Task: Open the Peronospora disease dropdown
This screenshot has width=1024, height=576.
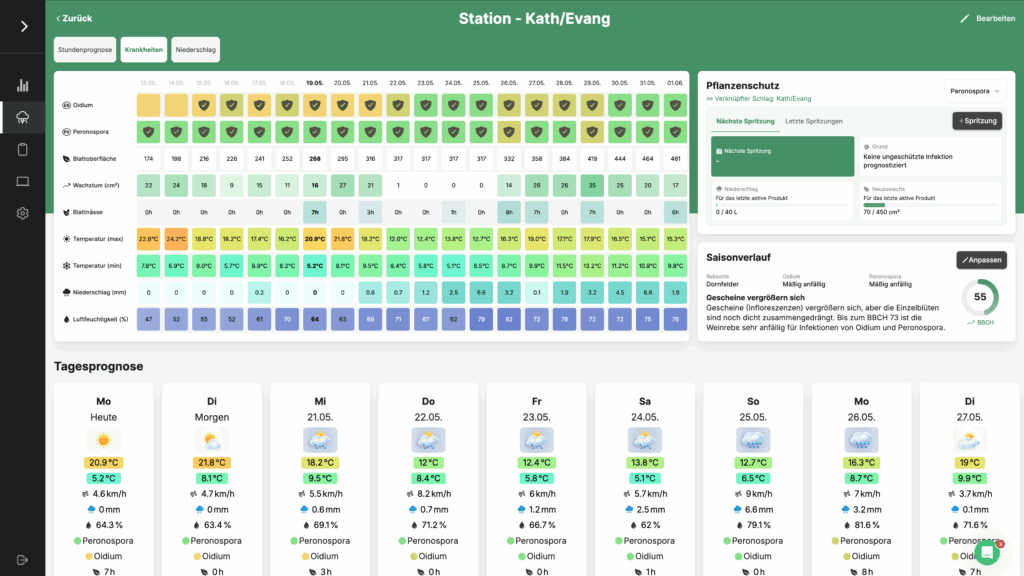Action: tap(975, 91)
